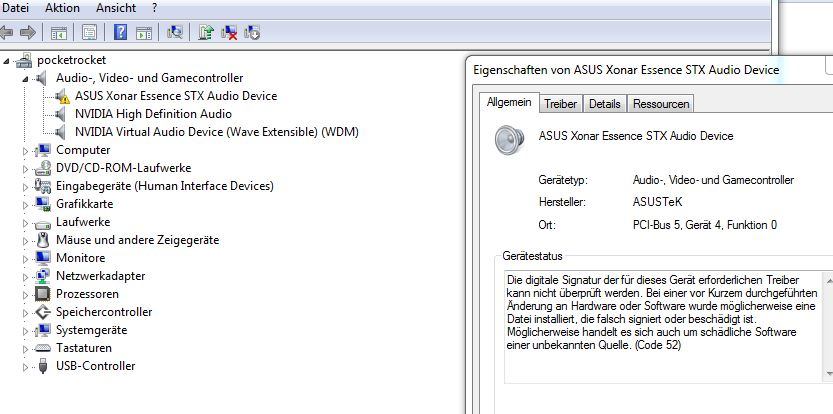Expand the Prozessoren category arrow
Image resolution: width=833 pixels, height=414 pixels.
(25, 295)
